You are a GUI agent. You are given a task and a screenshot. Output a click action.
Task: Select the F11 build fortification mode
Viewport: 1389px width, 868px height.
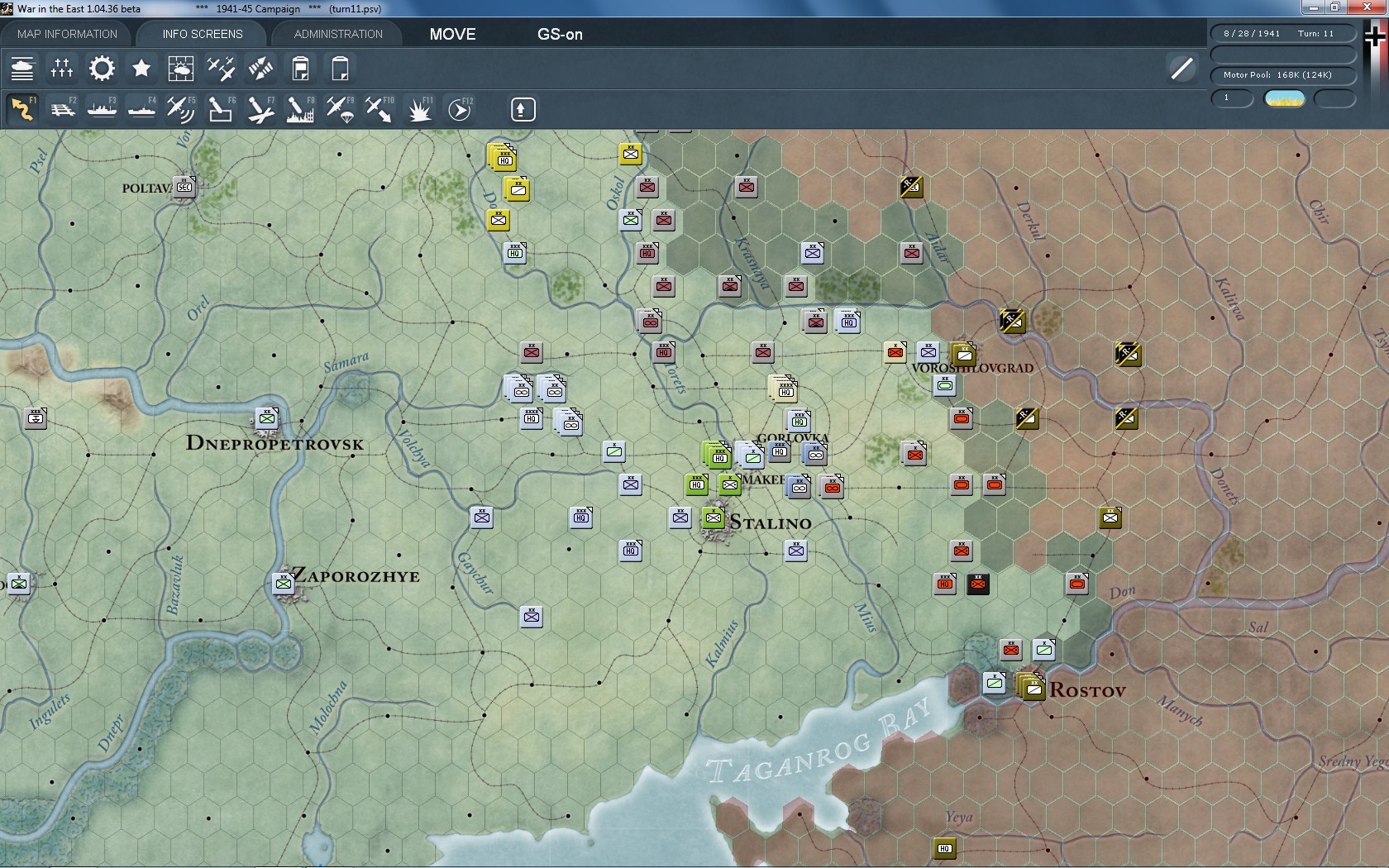click(x=419, y=109)
